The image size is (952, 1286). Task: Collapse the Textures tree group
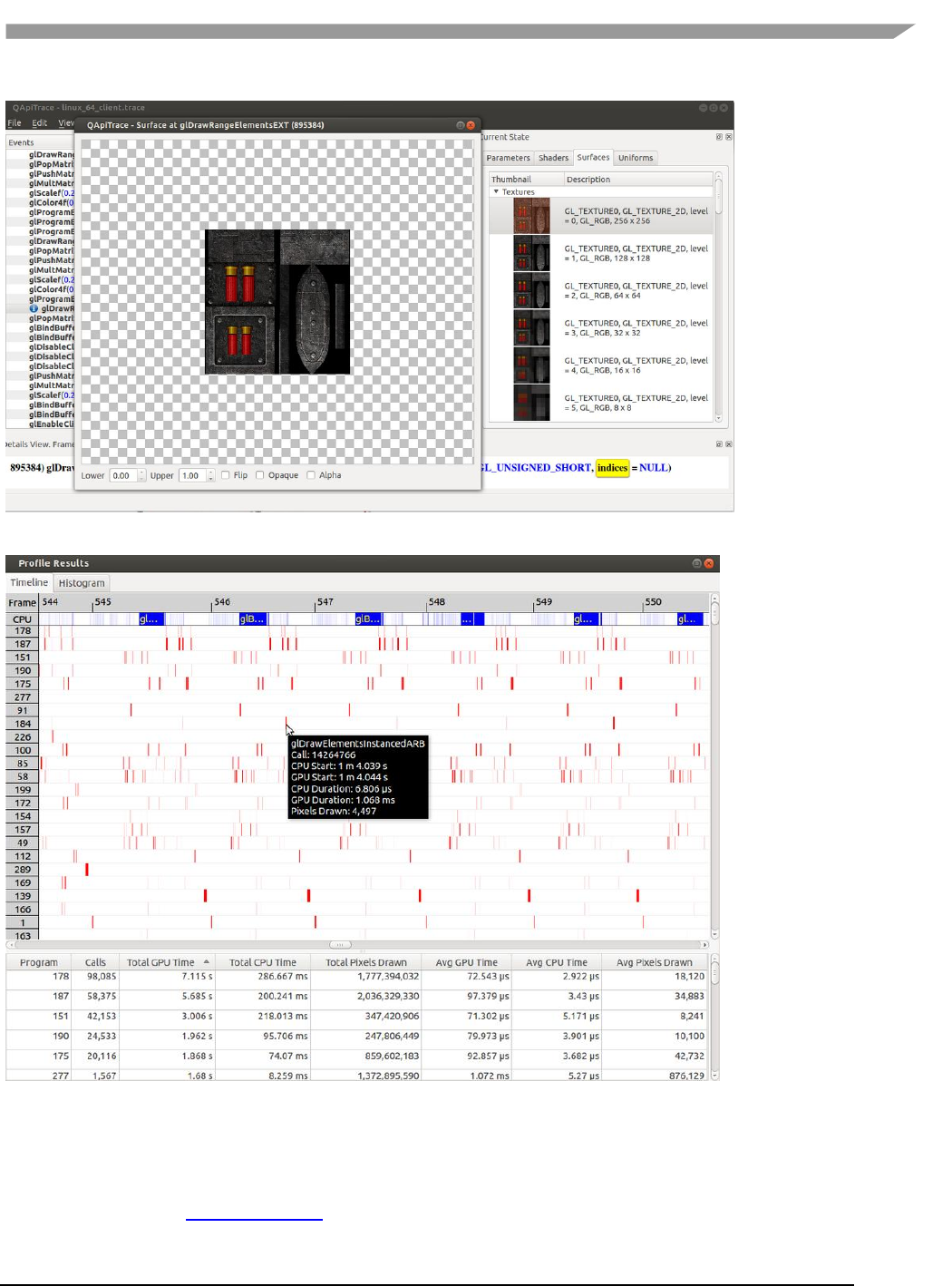click(496, 191)
